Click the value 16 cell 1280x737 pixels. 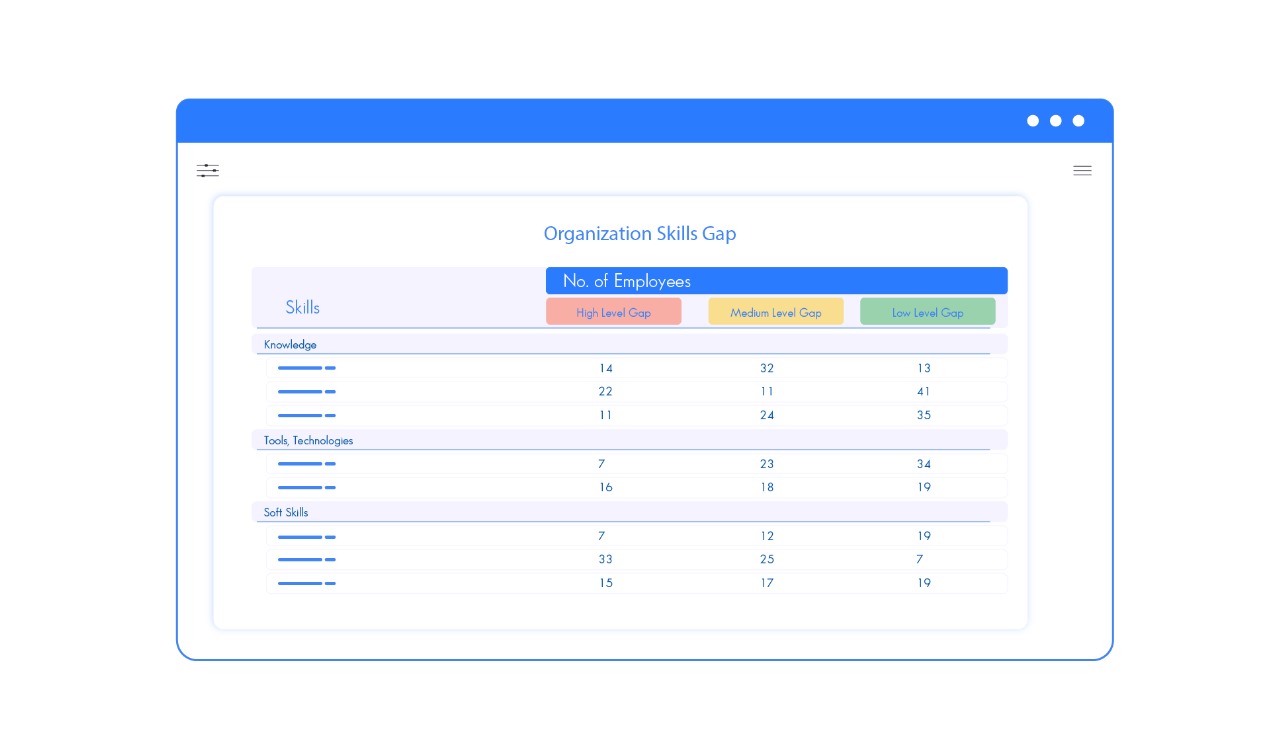[x=606, y=488]
